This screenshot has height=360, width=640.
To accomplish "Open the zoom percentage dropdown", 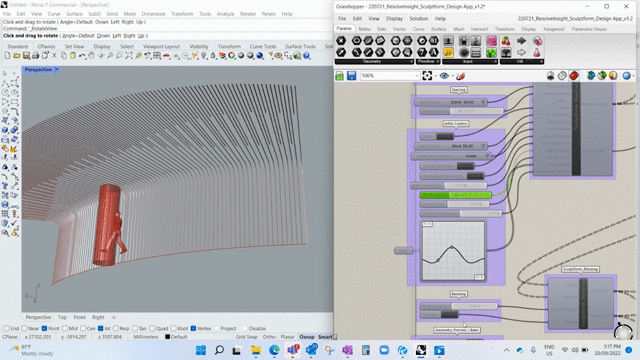I will [417, 76].
